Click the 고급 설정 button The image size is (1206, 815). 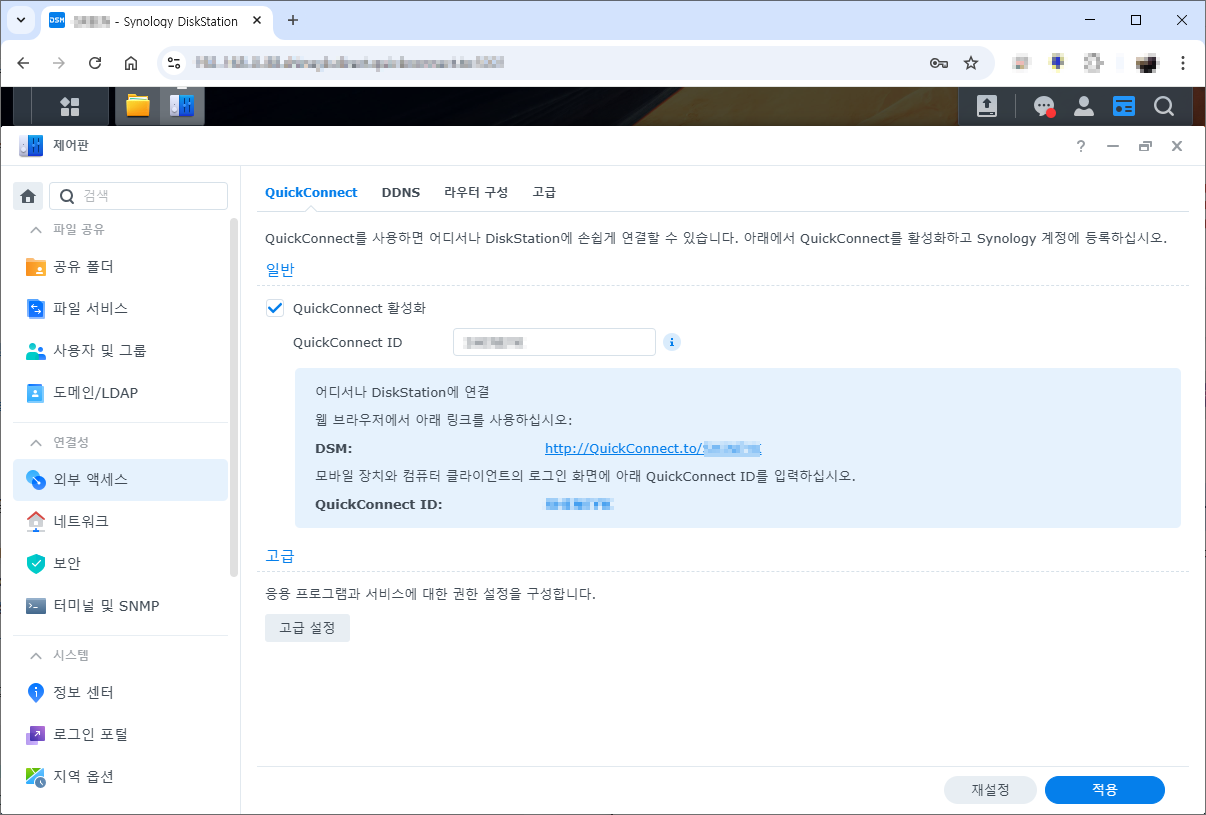click(x=307, y=628)
